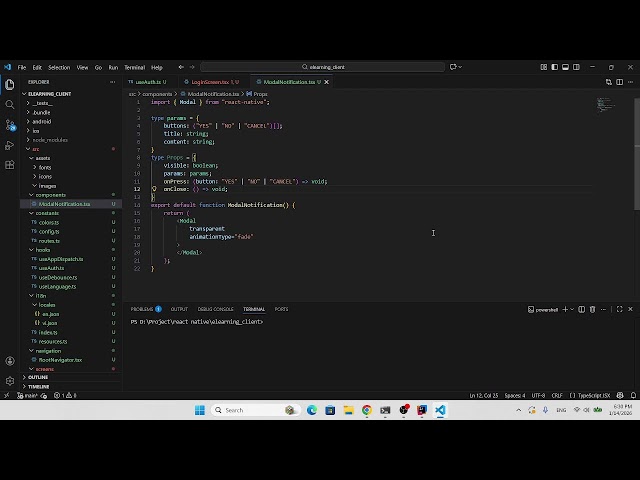Change encoding via UTF-8 status item
This screenshot has height=480, width=640.
(x=538, y=395)
